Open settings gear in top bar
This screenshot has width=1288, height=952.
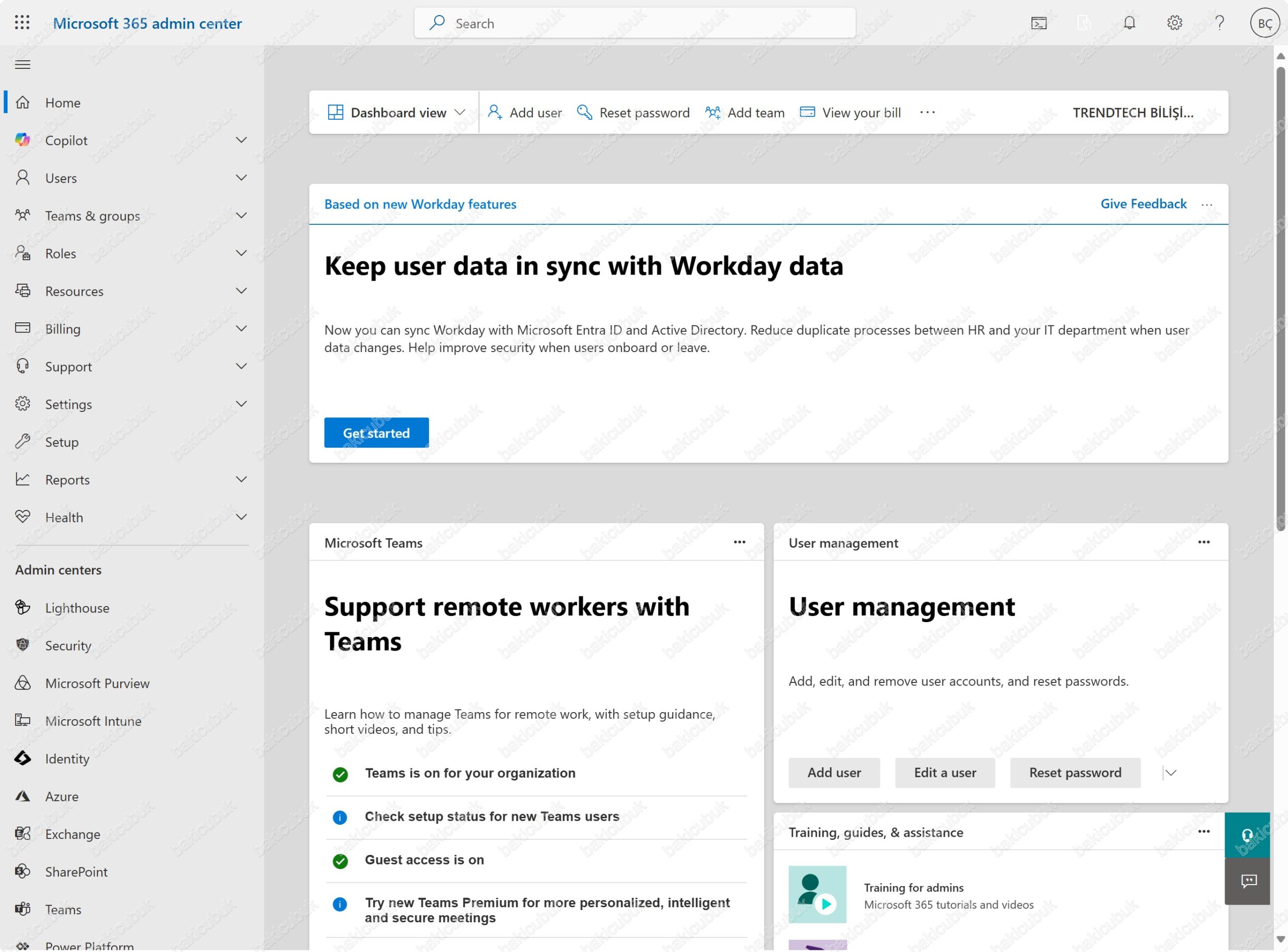tap(1174, 23)
